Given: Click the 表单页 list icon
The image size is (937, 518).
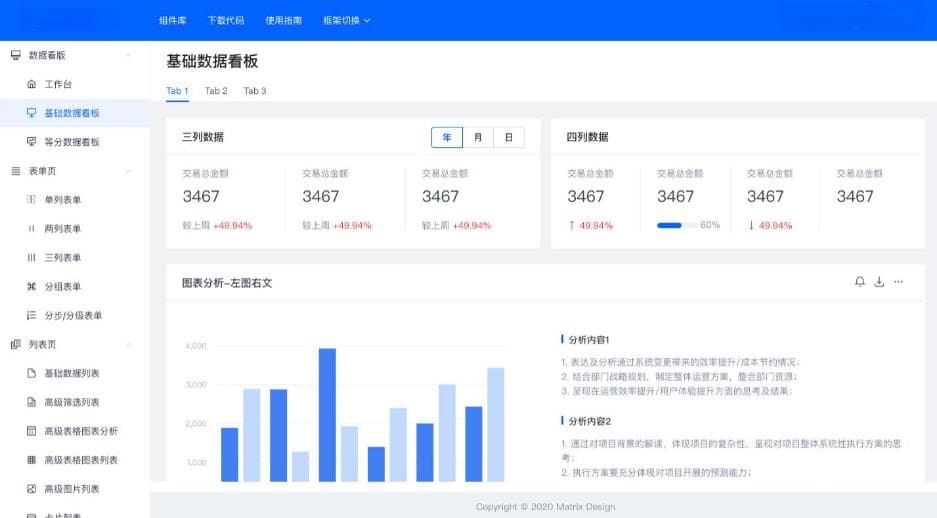Looking at the screenshot, I should pos(16,171).
